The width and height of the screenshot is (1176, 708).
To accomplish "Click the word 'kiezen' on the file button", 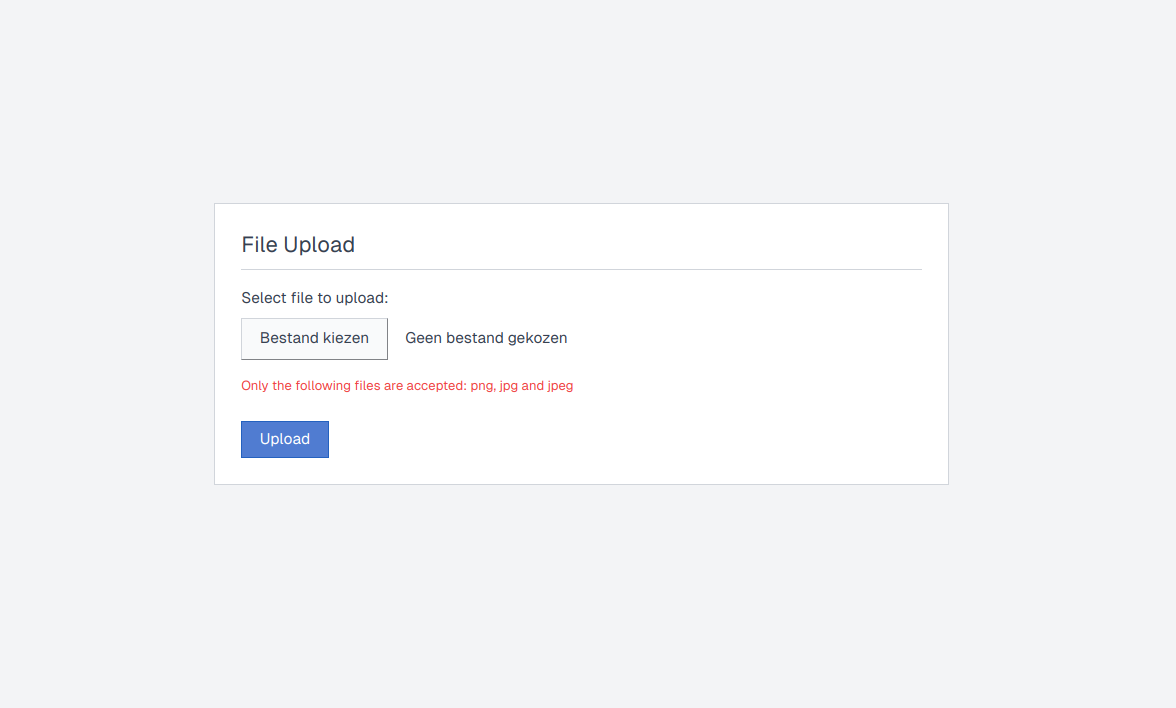I will tap(345, 339).
